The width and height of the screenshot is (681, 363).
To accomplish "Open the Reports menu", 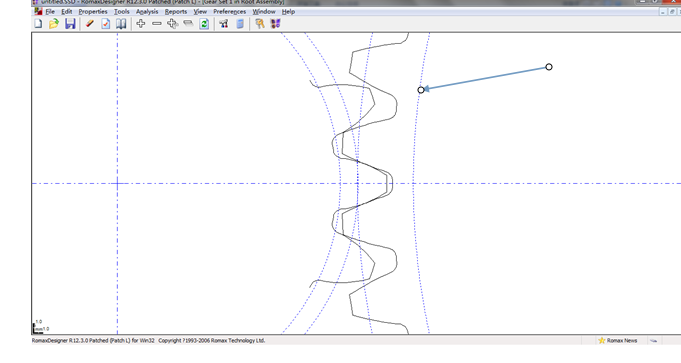I will pyautogui.click(x=176, y=12).
